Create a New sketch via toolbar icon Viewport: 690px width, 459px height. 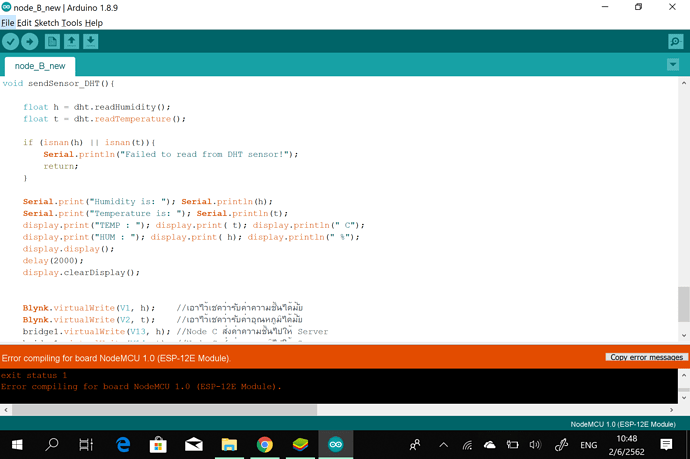(x=52, y=42)
